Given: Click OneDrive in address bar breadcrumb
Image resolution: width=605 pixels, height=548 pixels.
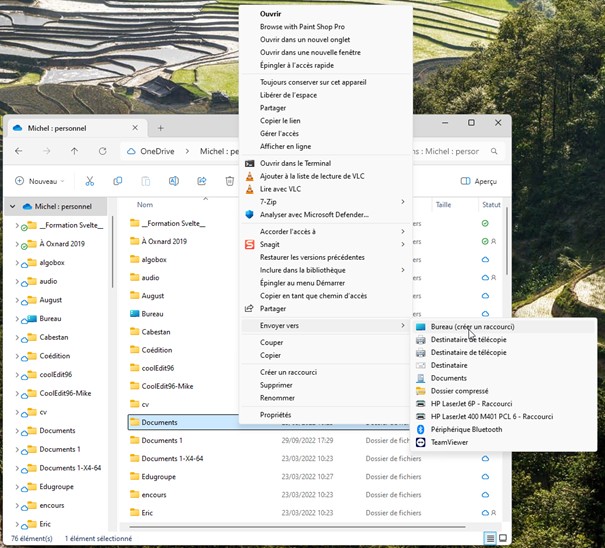Looking at the screenshot, I should (x=157, y=151).
